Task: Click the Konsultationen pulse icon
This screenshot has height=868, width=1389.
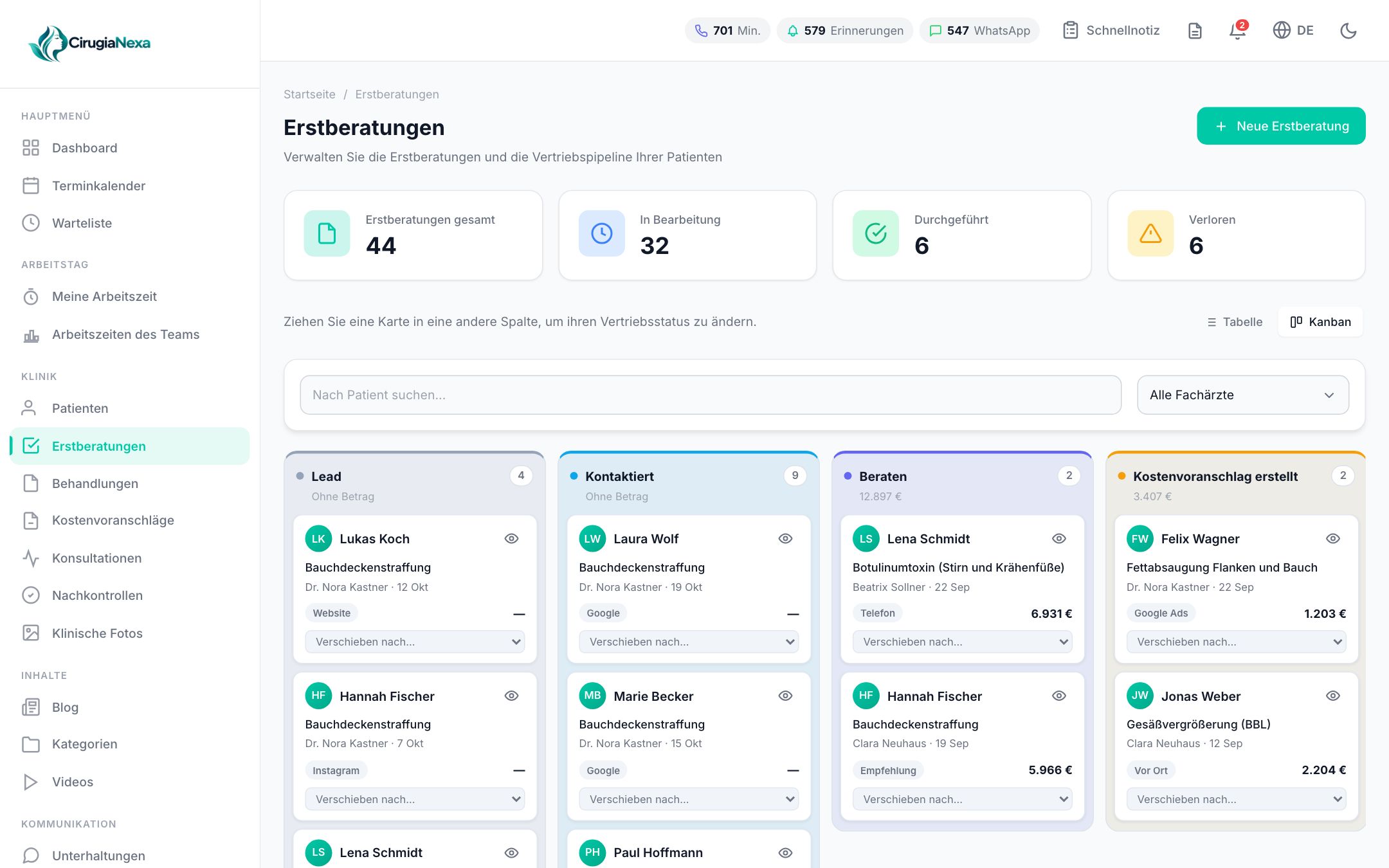Action: pyautogui.click(x=31, y=558)
